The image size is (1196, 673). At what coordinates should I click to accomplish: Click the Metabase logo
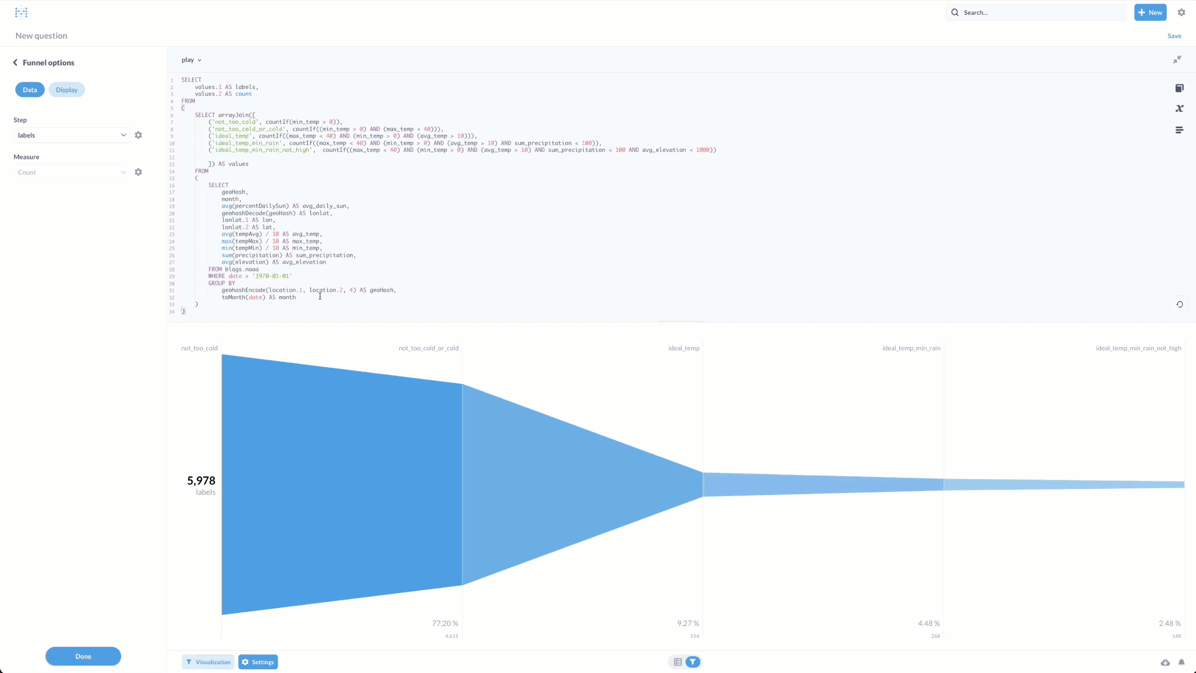(x=21, y=13)
